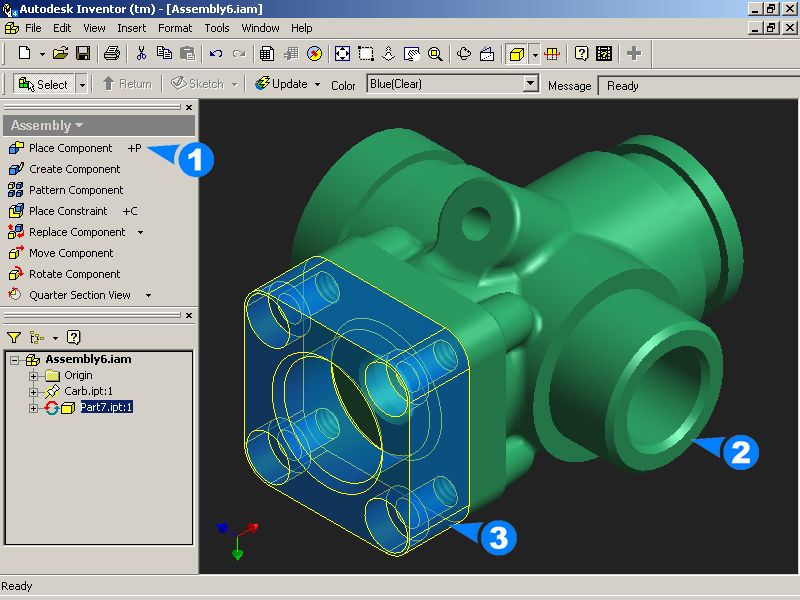
Task: Click the Pan hand icon
Action: (x=411, y=53)
